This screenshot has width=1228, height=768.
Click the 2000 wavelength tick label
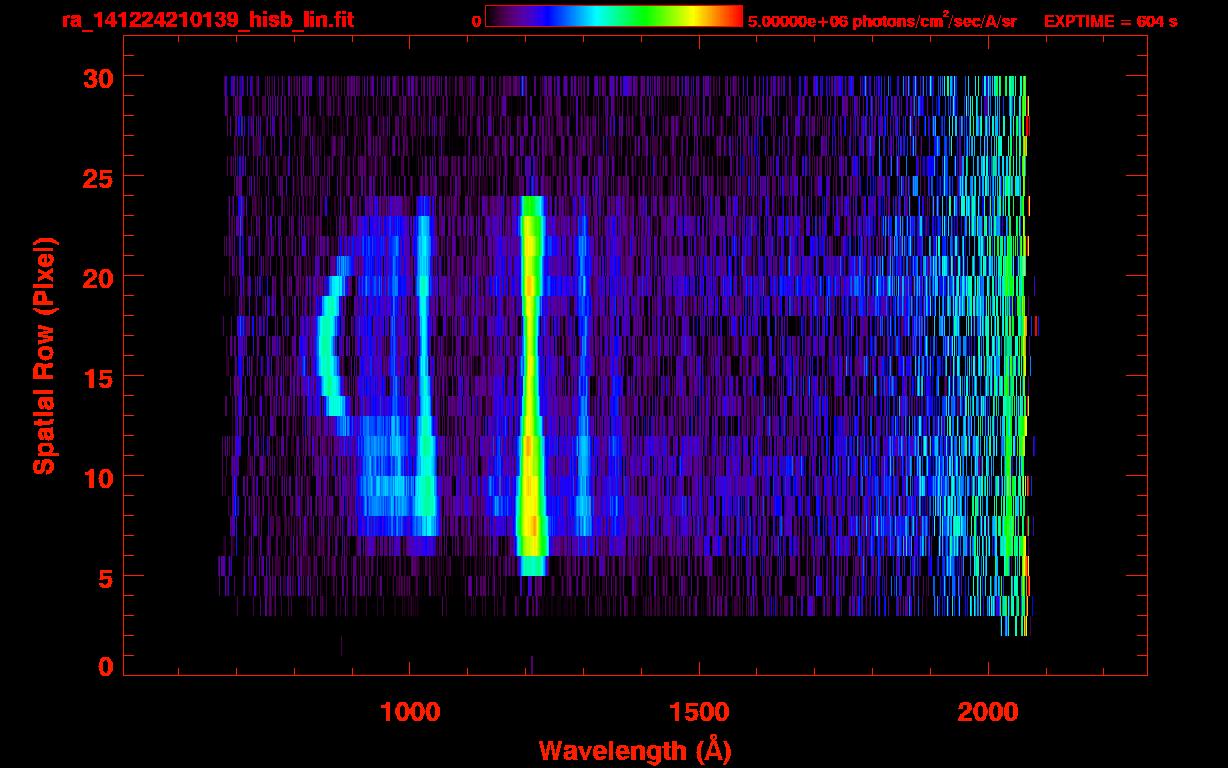pos(988,712)
